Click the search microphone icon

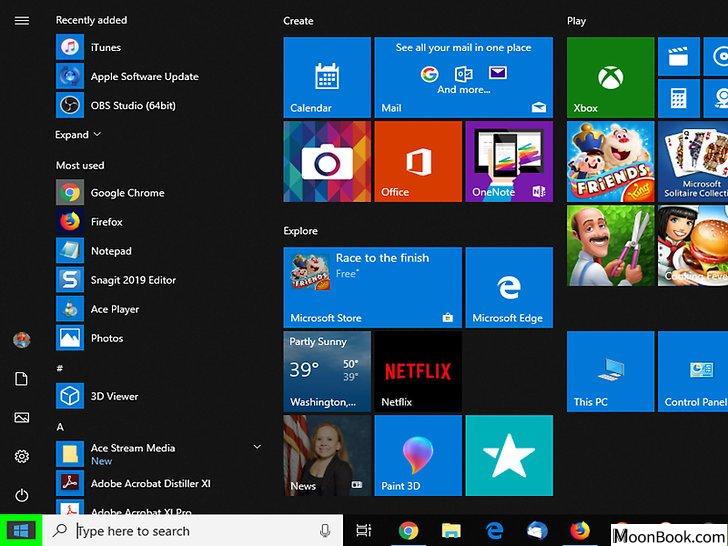(x=325, y=530)
